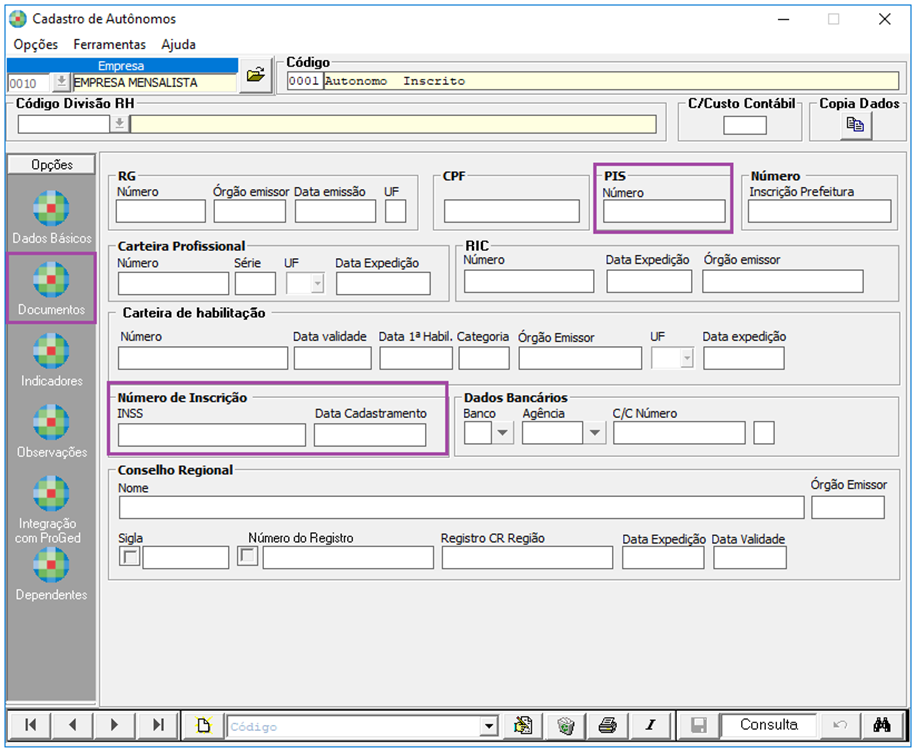Expand the Banco dropdown
The image size is (916, 753).
503,433
